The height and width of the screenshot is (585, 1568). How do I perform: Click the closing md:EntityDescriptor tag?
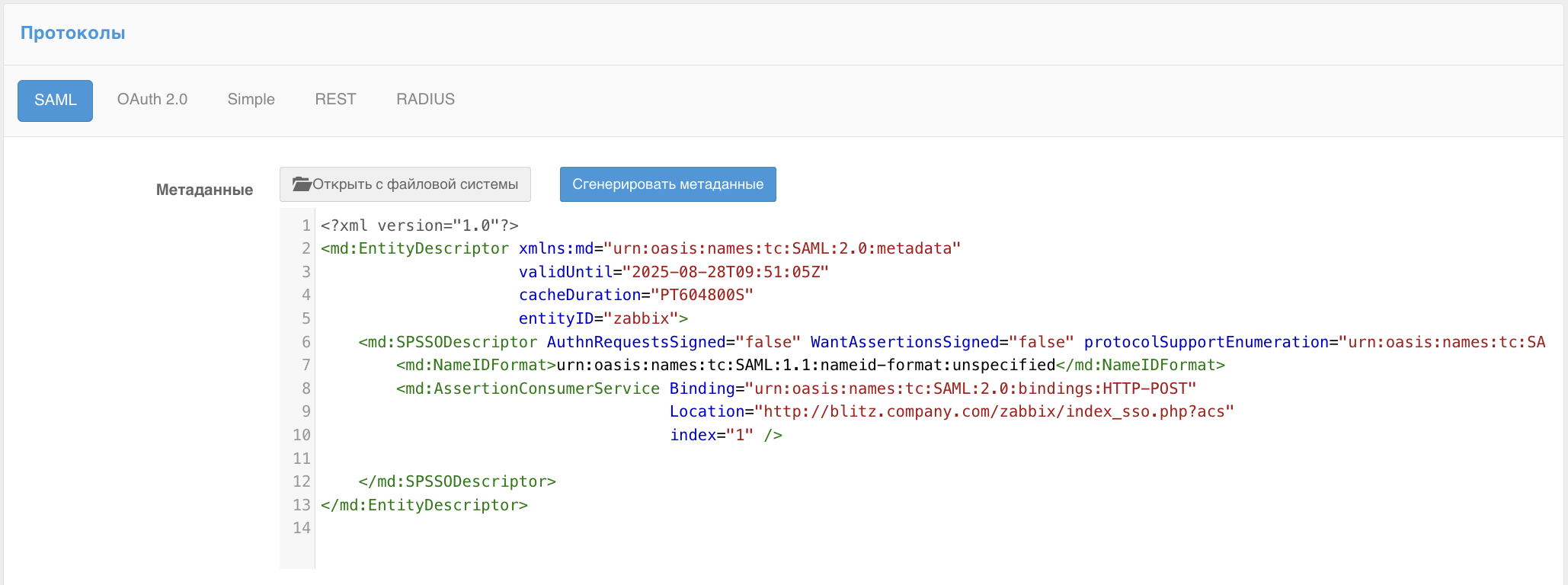pos(424,505)
